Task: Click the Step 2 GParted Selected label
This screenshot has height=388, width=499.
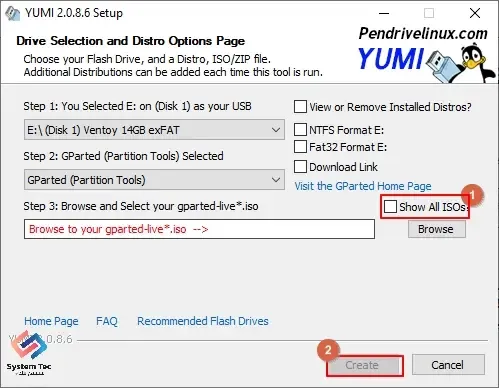Action: point(123,156)
